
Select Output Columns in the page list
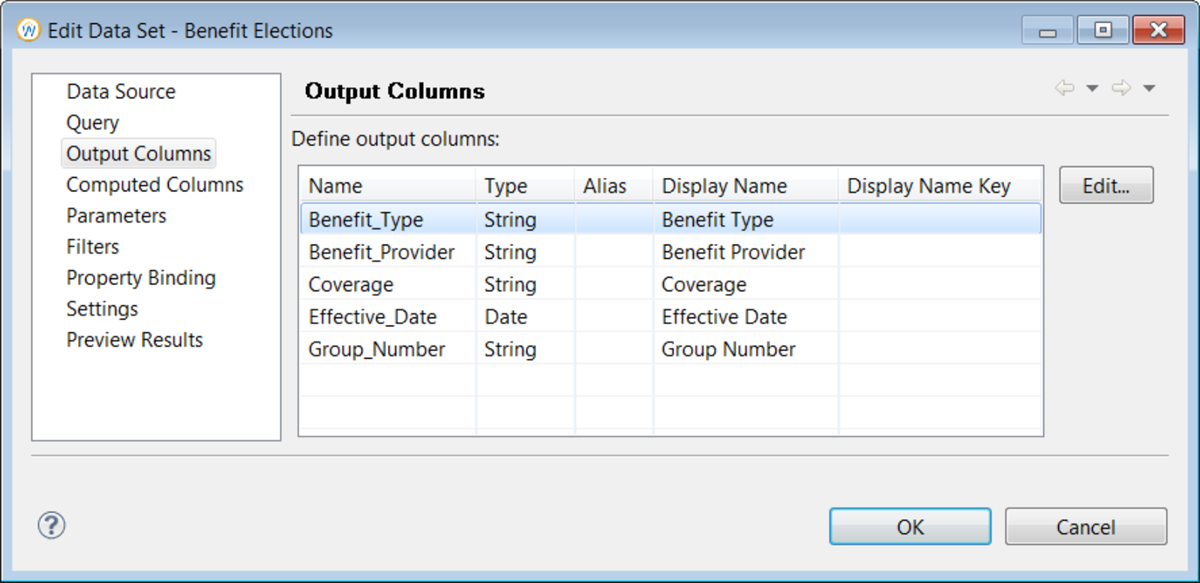[x=139, y=153]
